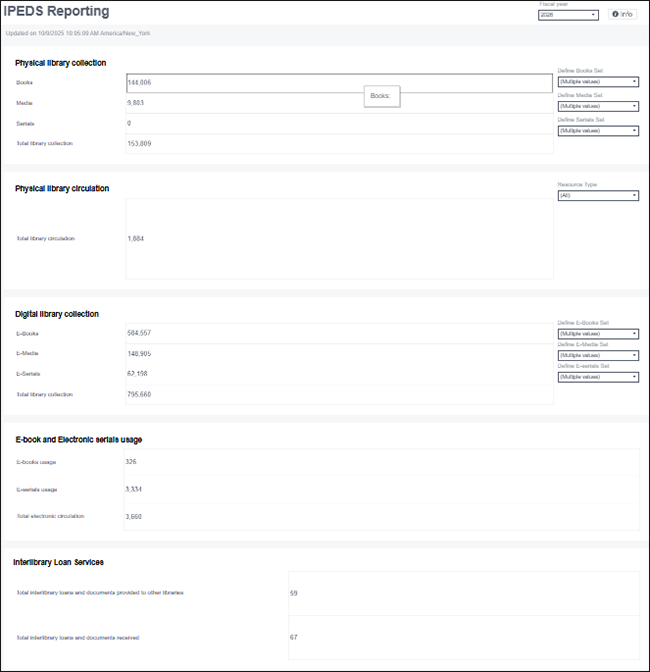Viewport: 650px width, 672px height.
Task: Open the Define E-serials Set dropdown
Action: (598, 377)
